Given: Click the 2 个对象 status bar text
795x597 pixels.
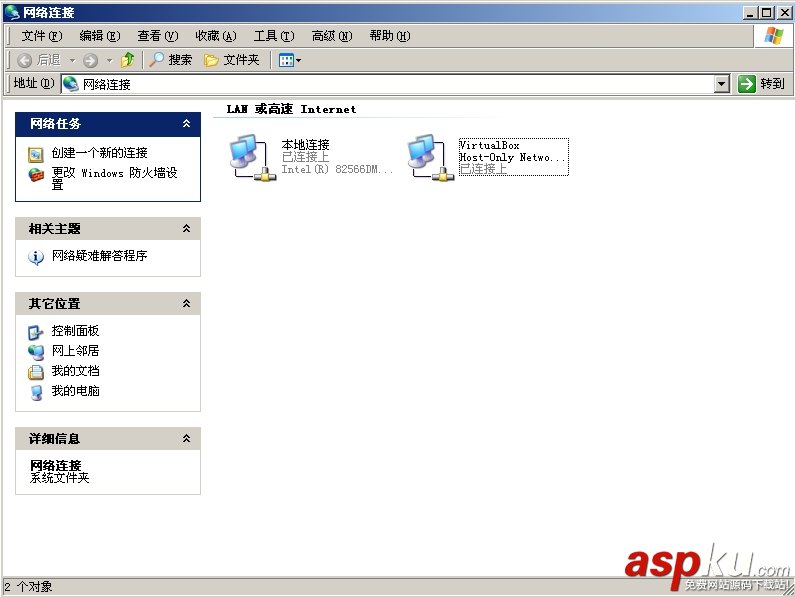Looking at the screenshot, I should pyautogui.click(x=28, y=586).
